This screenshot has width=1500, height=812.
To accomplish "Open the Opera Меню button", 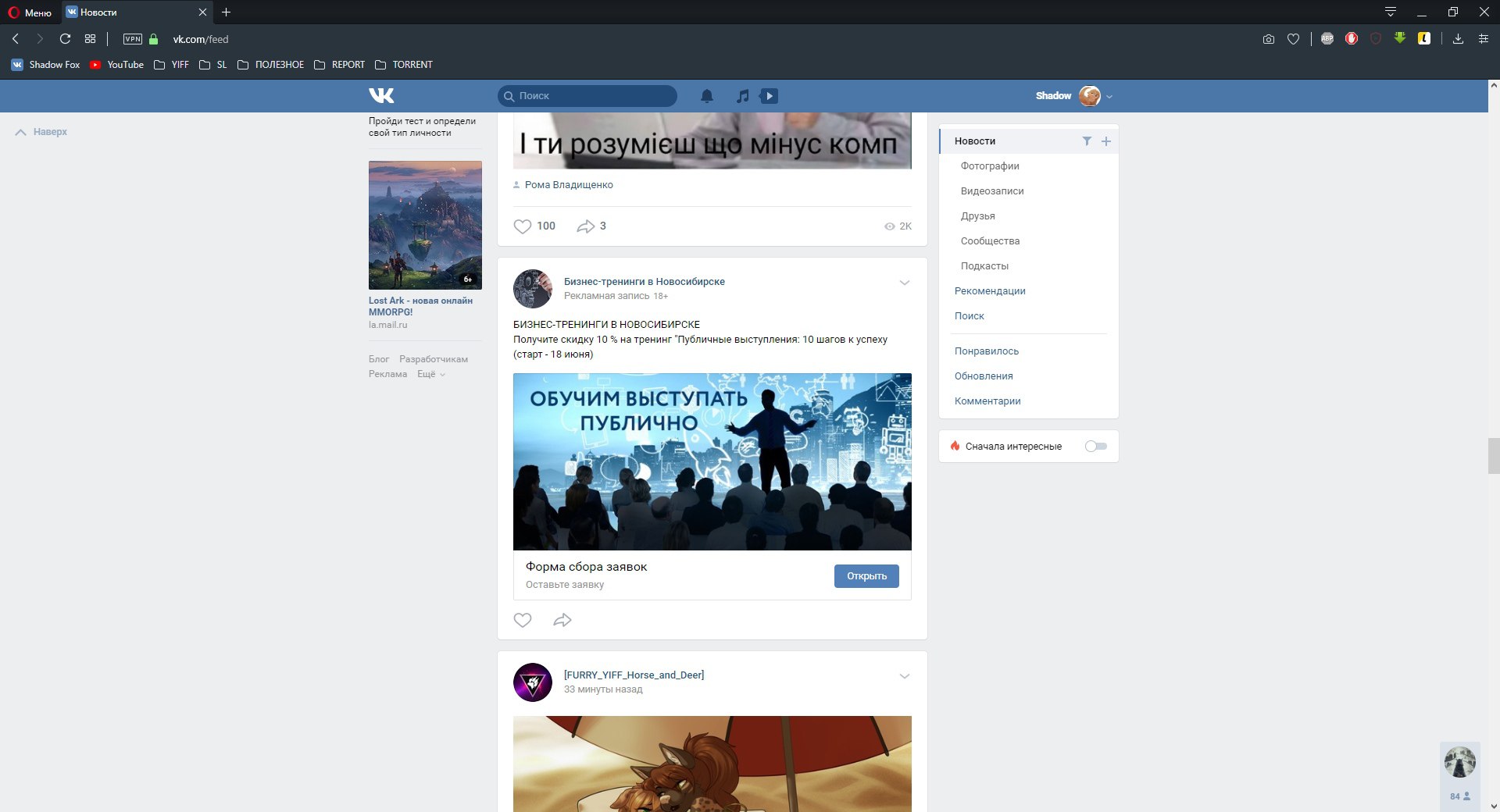I will 30,12.
